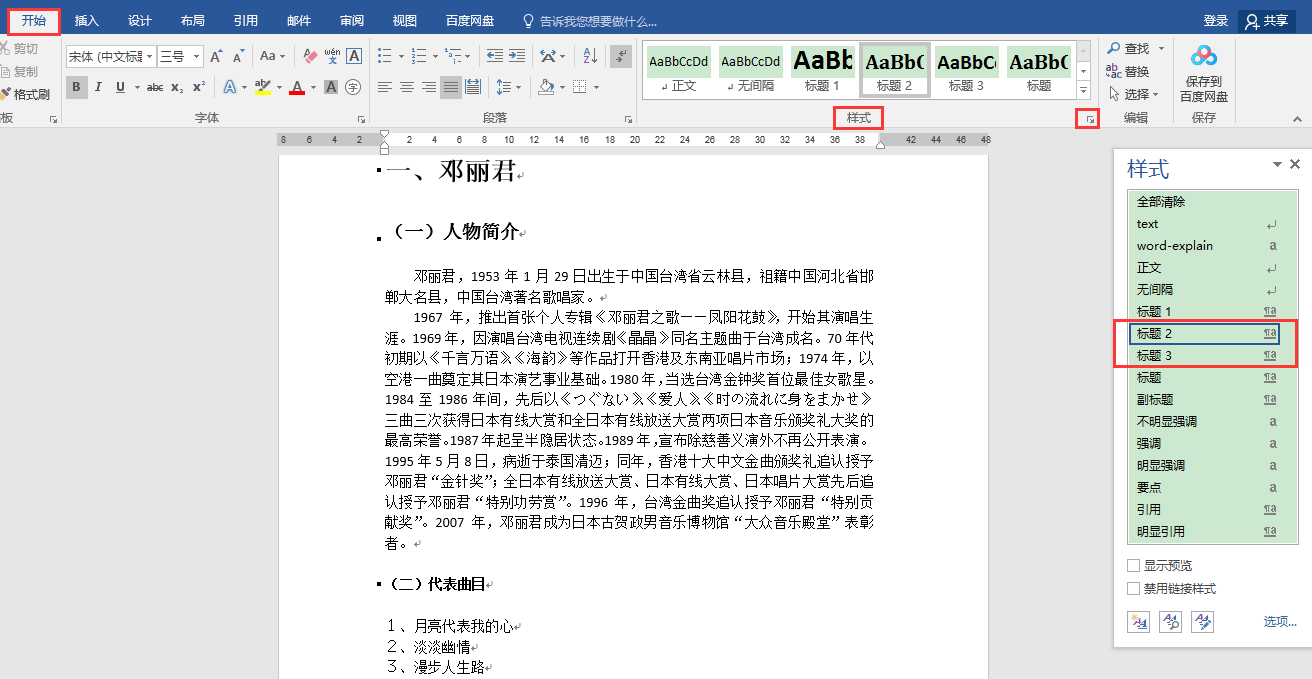
Task: Click the enclosed character (circled 字) icon
Action: coord(353,87)
